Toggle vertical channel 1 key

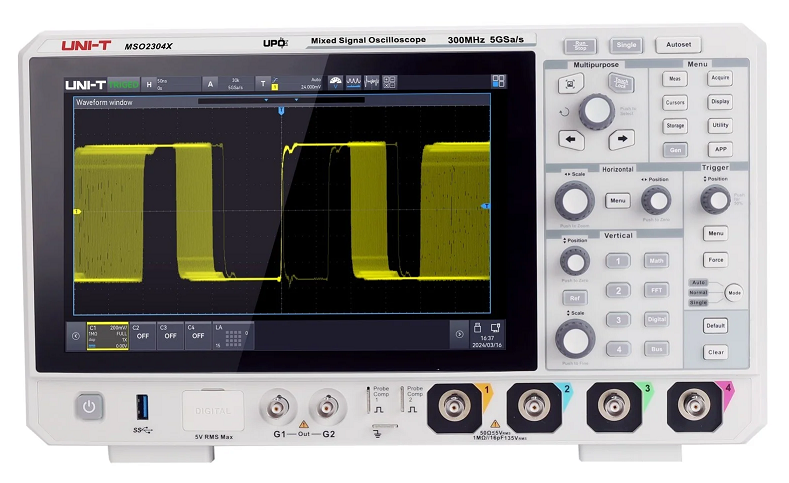(x=618, y=261)
